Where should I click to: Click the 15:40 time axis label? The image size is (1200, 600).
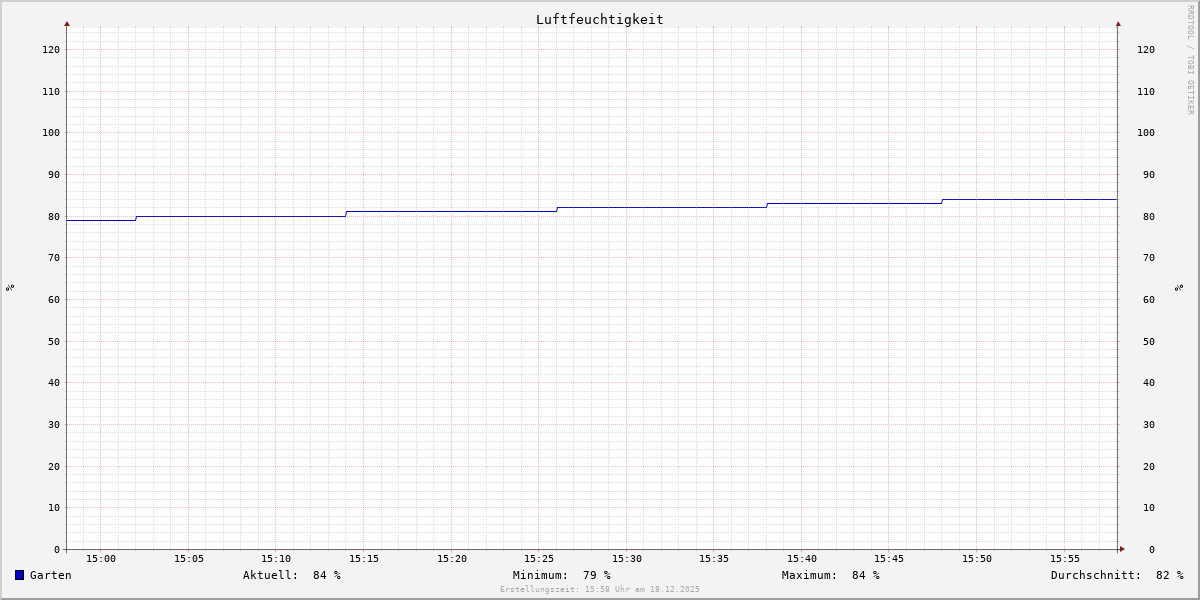tap(802, 559)
